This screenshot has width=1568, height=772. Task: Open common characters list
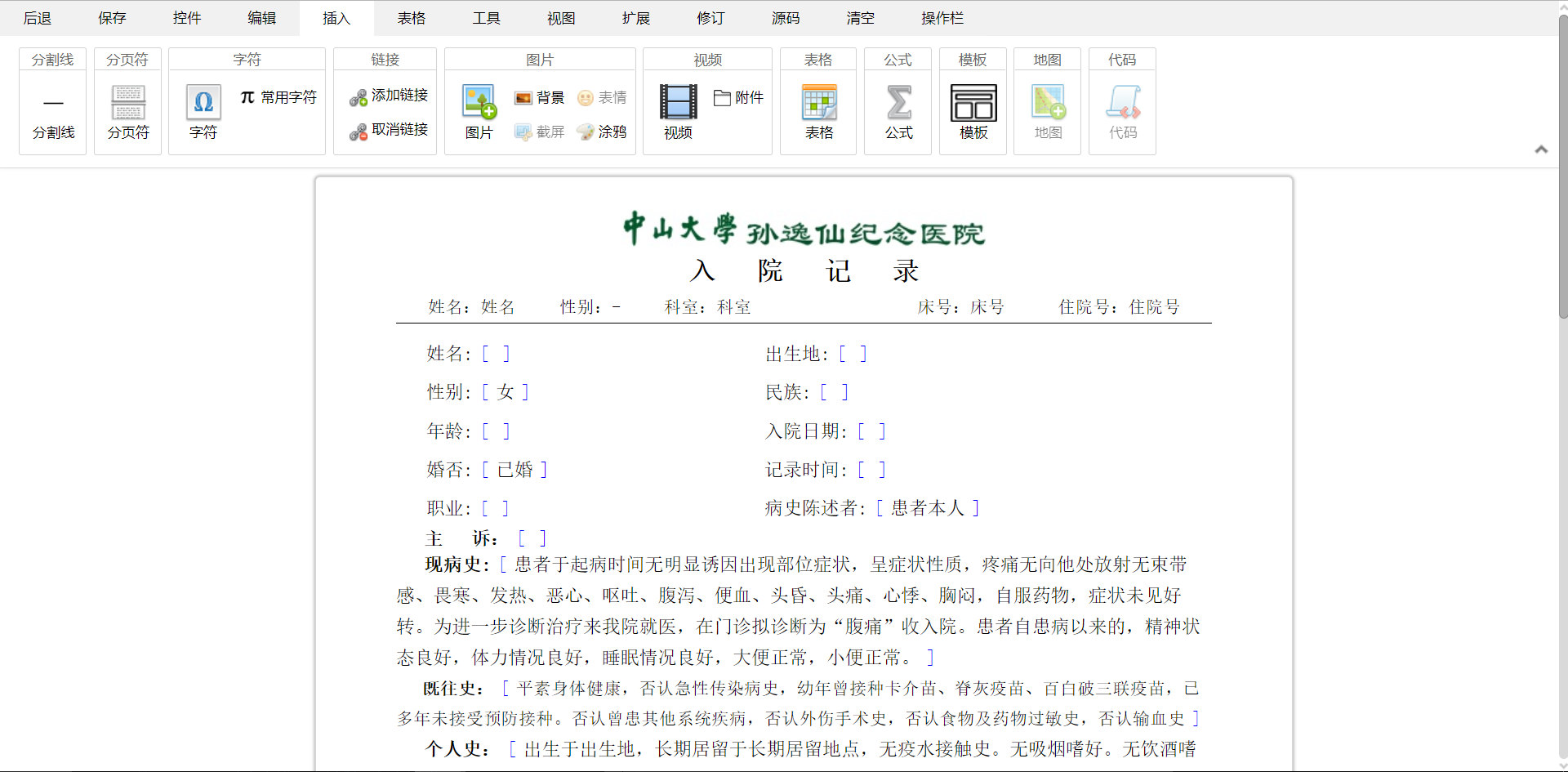(x=278, y=97)
